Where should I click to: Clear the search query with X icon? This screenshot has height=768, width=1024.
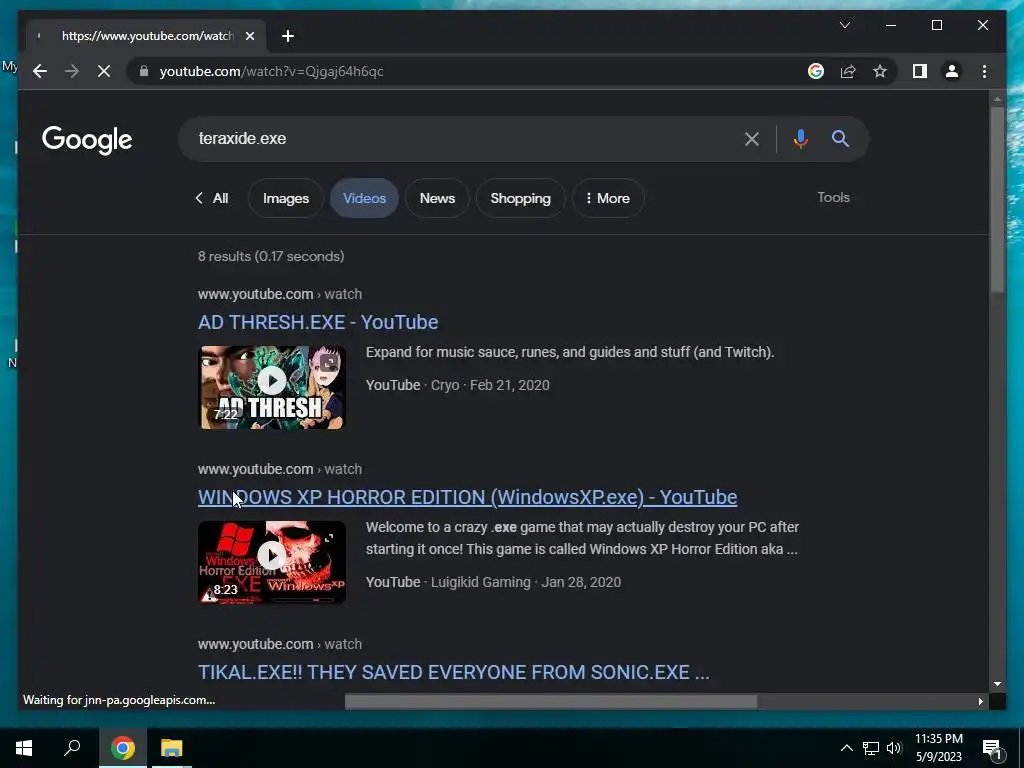(752, 138)
